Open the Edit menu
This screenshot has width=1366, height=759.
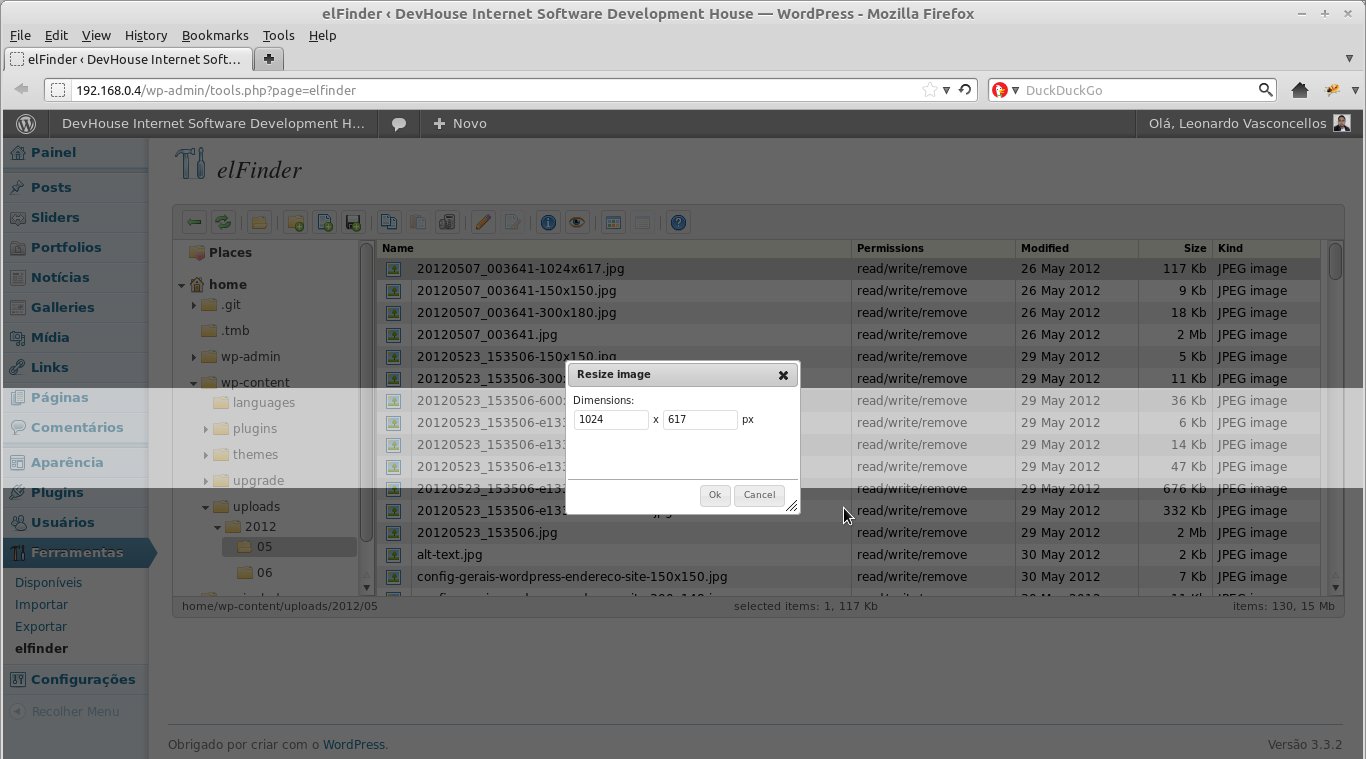pyautogui.click(x=56, y=35)
